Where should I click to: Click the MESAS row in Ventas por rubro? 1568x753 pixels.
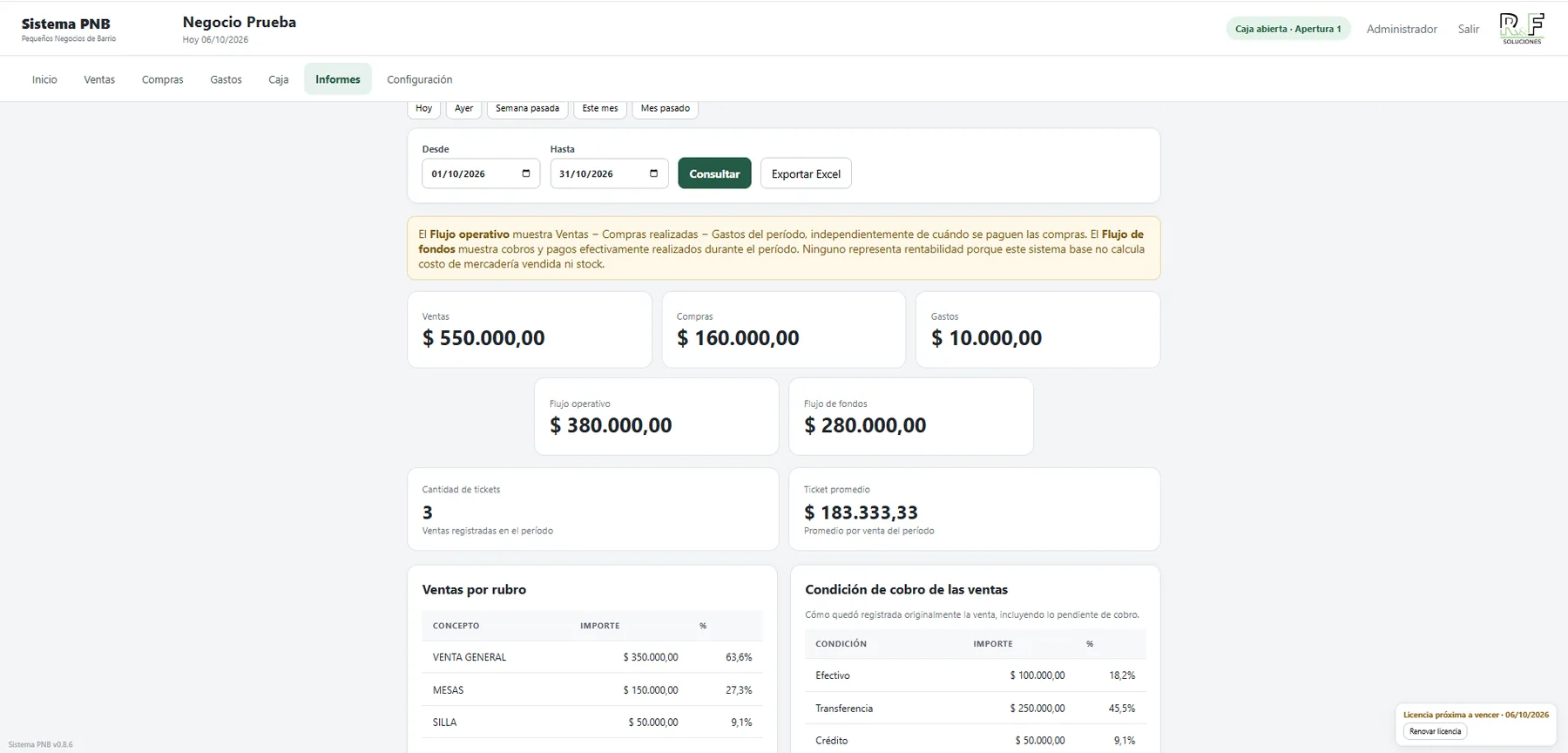click(592, 689)
